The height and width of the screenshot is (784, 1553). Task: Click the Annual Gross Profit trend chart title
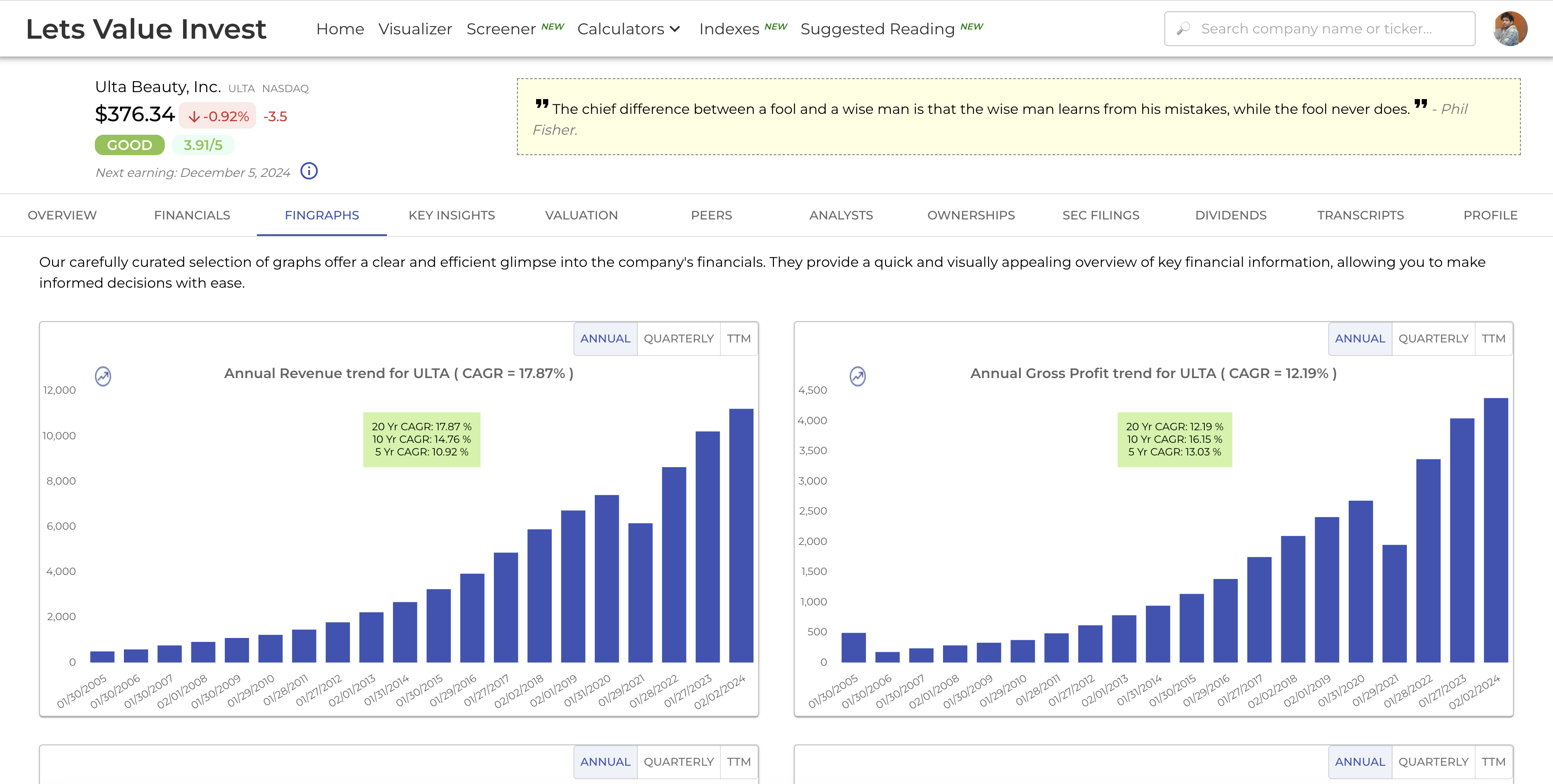pyautogui.click(x=1153, y=374)
